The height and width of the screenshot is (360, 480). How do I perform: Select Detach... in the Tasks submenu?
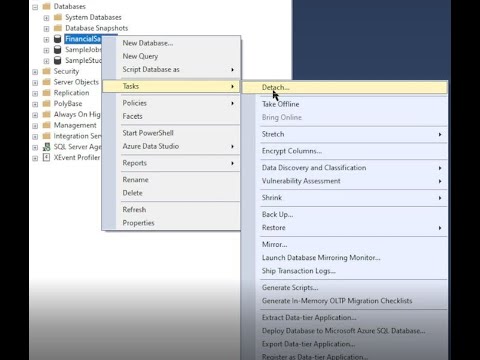[345, 87]
